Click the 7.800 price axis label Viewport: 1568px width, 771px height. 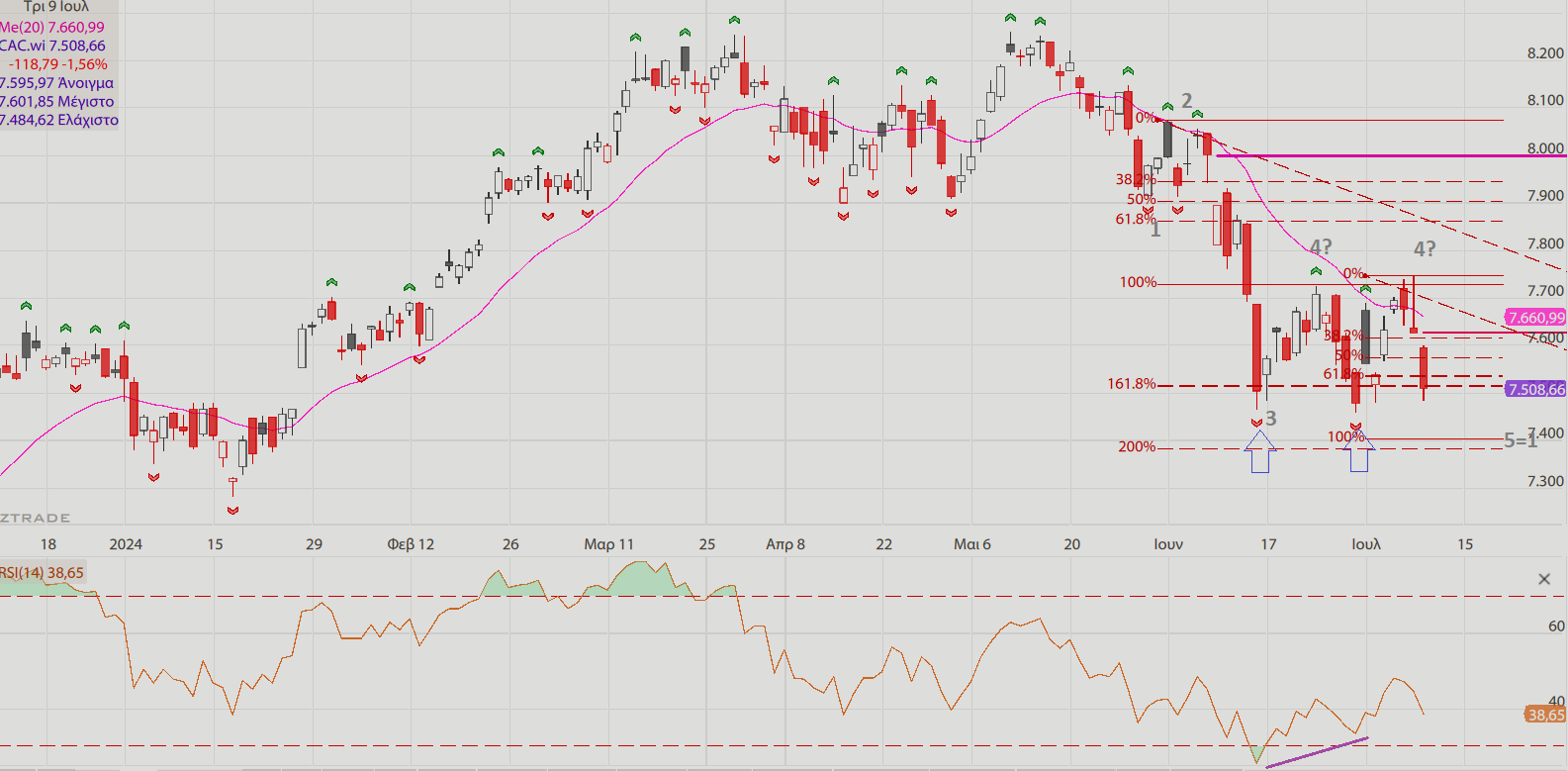click(1545, 243)
